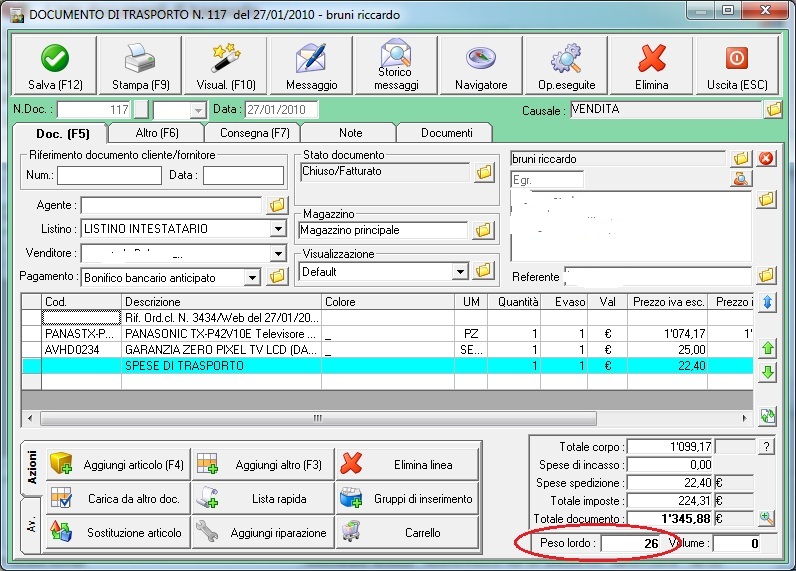Open the address box folder icon
The image size is (796, 571).
(767, 199)
